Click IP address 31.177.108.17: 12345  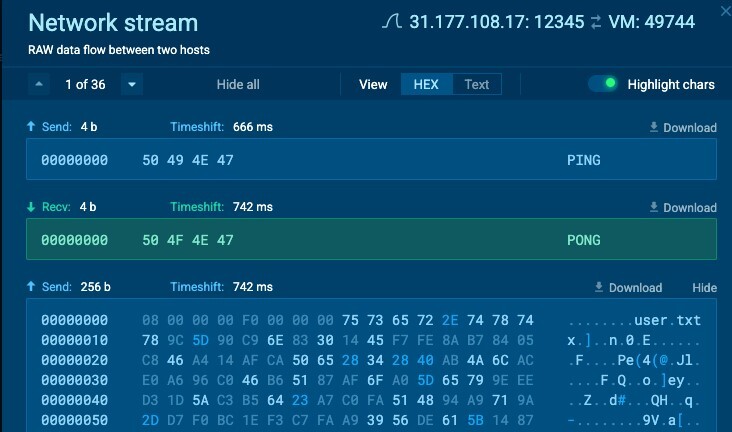[x=497, y=22]
